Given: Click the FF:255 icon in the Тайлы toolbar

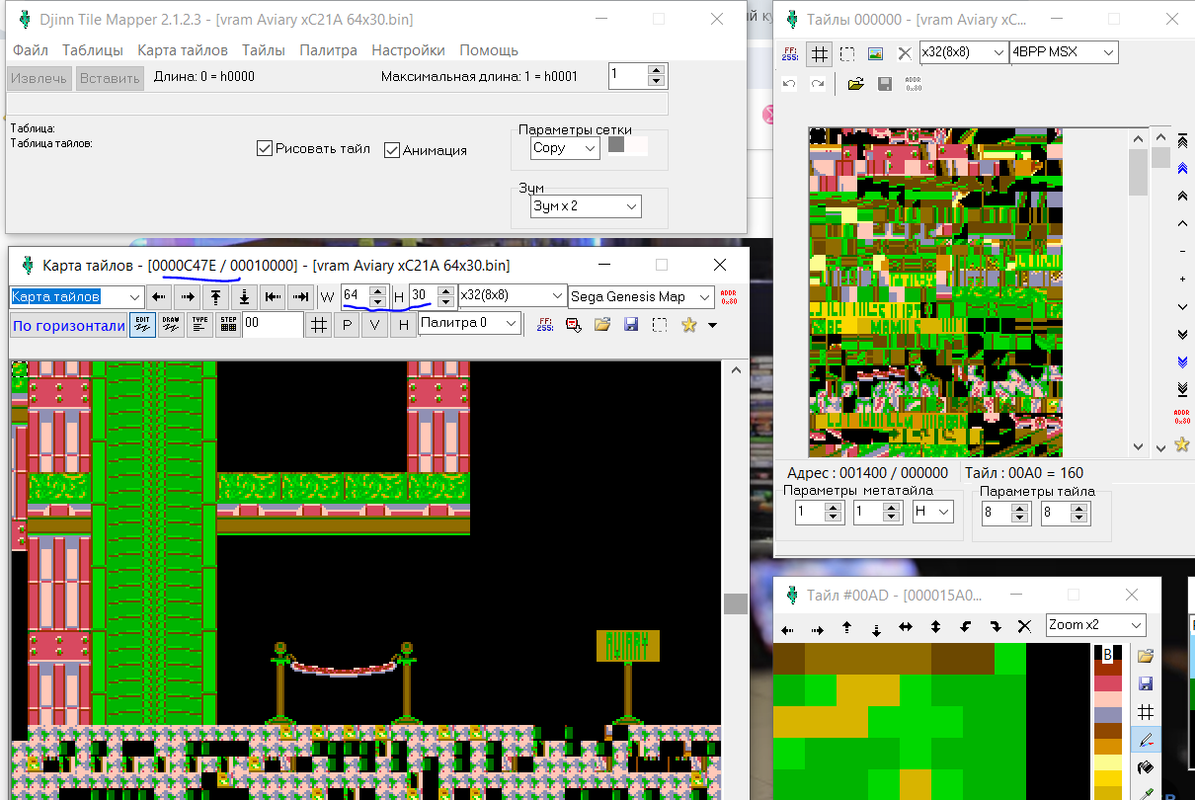Looking at the screenshot, I should point(790,53).
